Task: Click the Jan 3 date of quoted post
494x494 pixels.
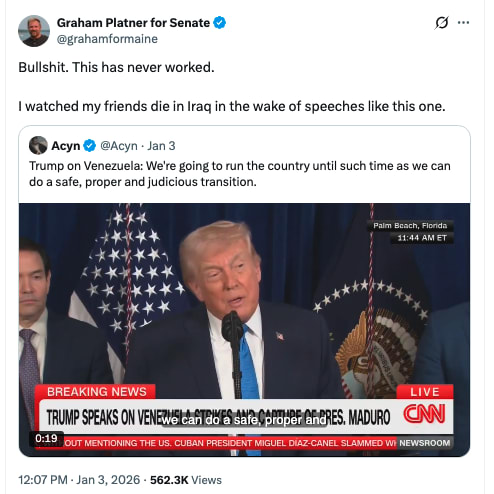Action: click(161, 146)
